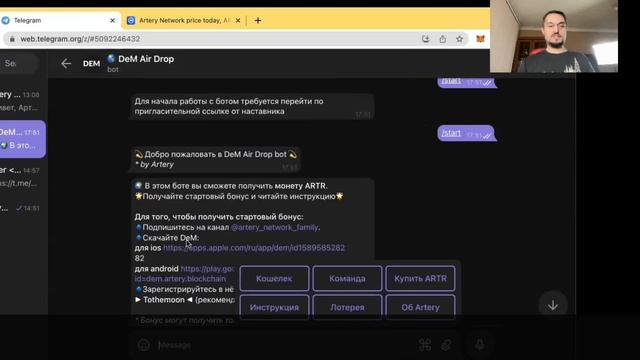Click the webcam video overlay
The image size is (640, 360).
point(554,36)
